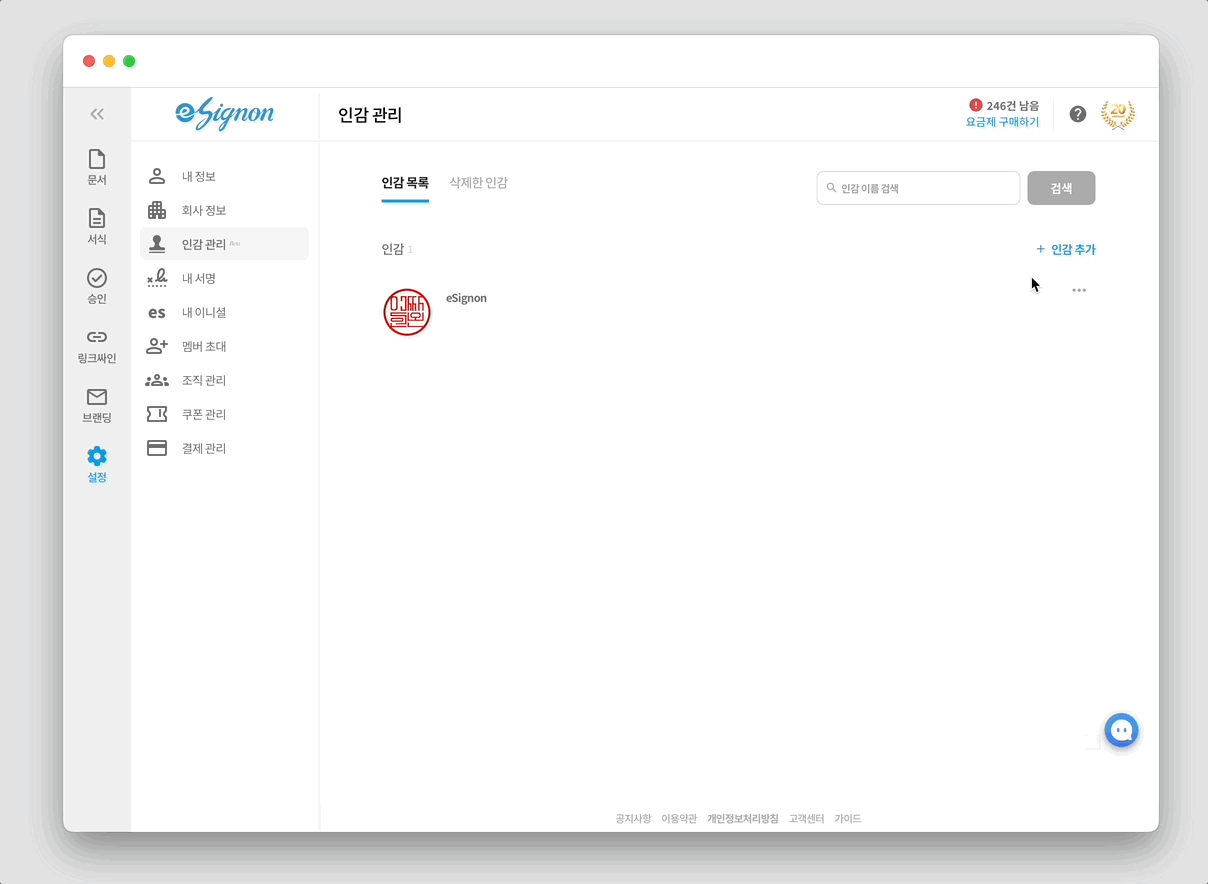This screenshot has height=884, width=1208.
Task: Open the 승인 approval section
Action: 97,286
